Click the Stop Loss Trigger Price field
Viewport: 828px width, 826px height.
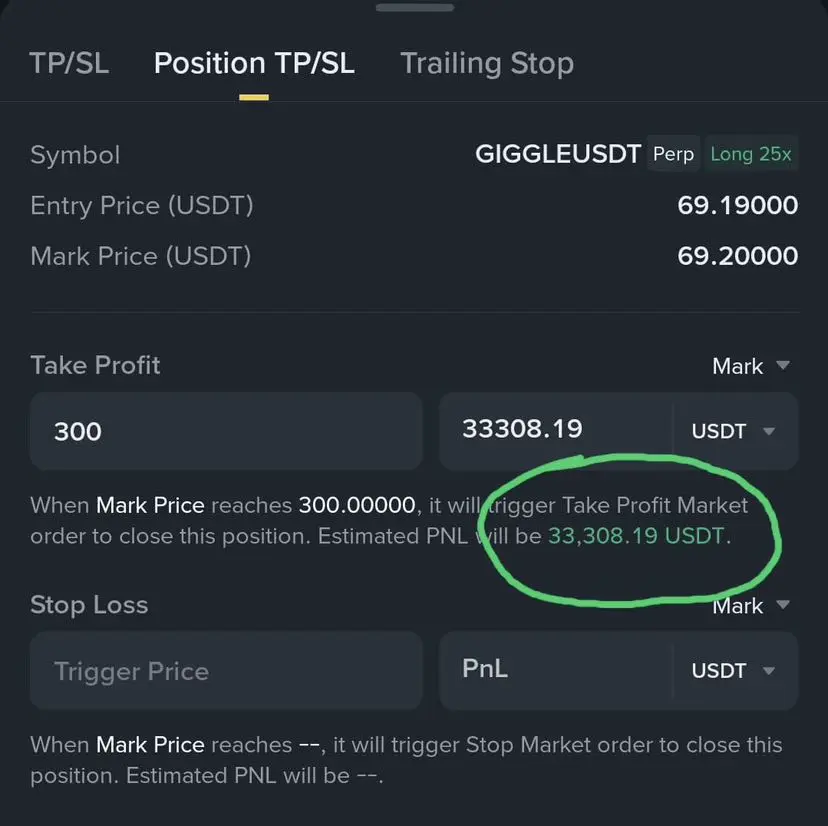(226, 671)
